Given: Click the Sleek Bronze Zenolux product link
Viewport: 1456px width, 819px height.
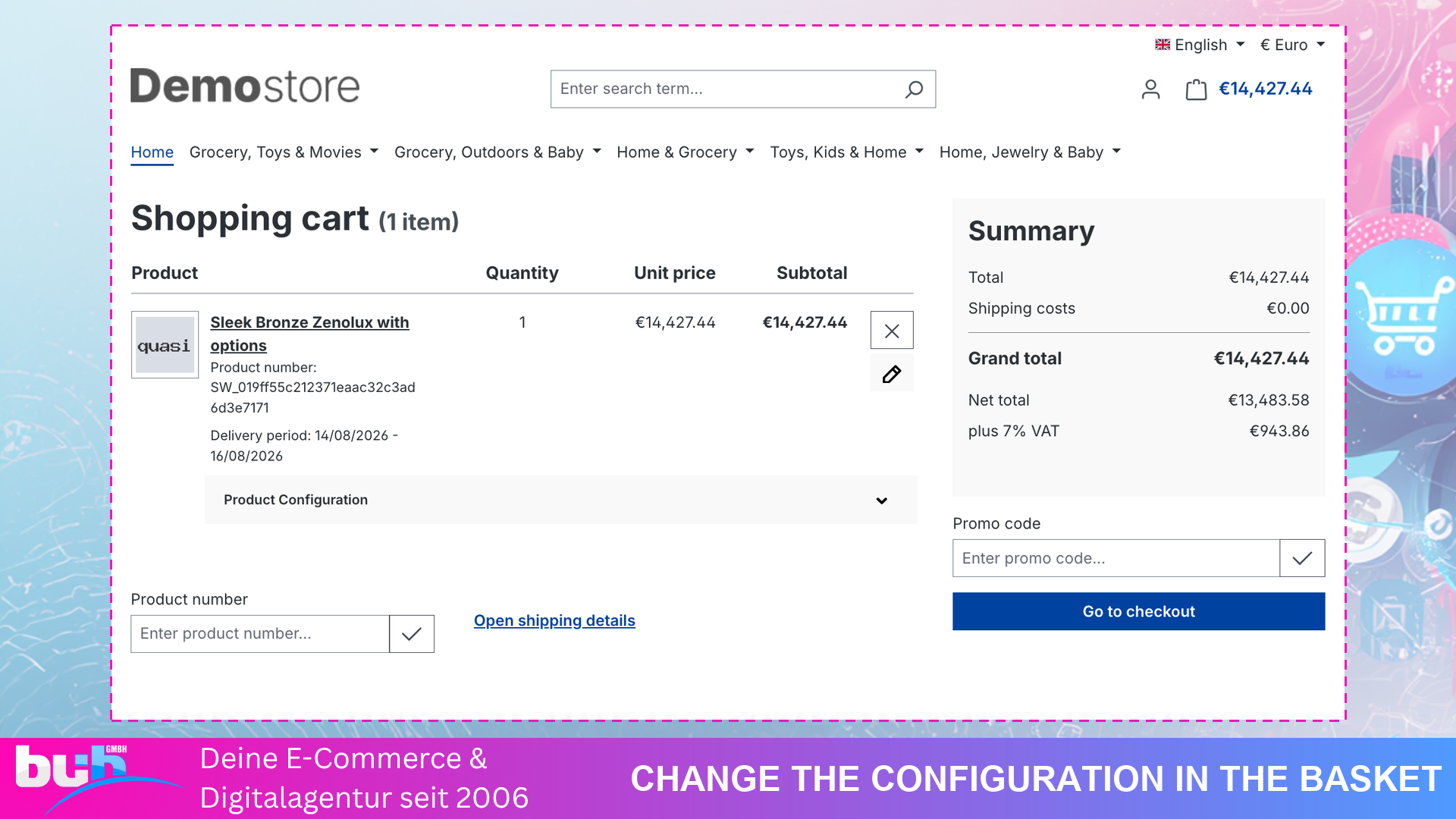Looking at the screenshot, I should click(309, 334).
